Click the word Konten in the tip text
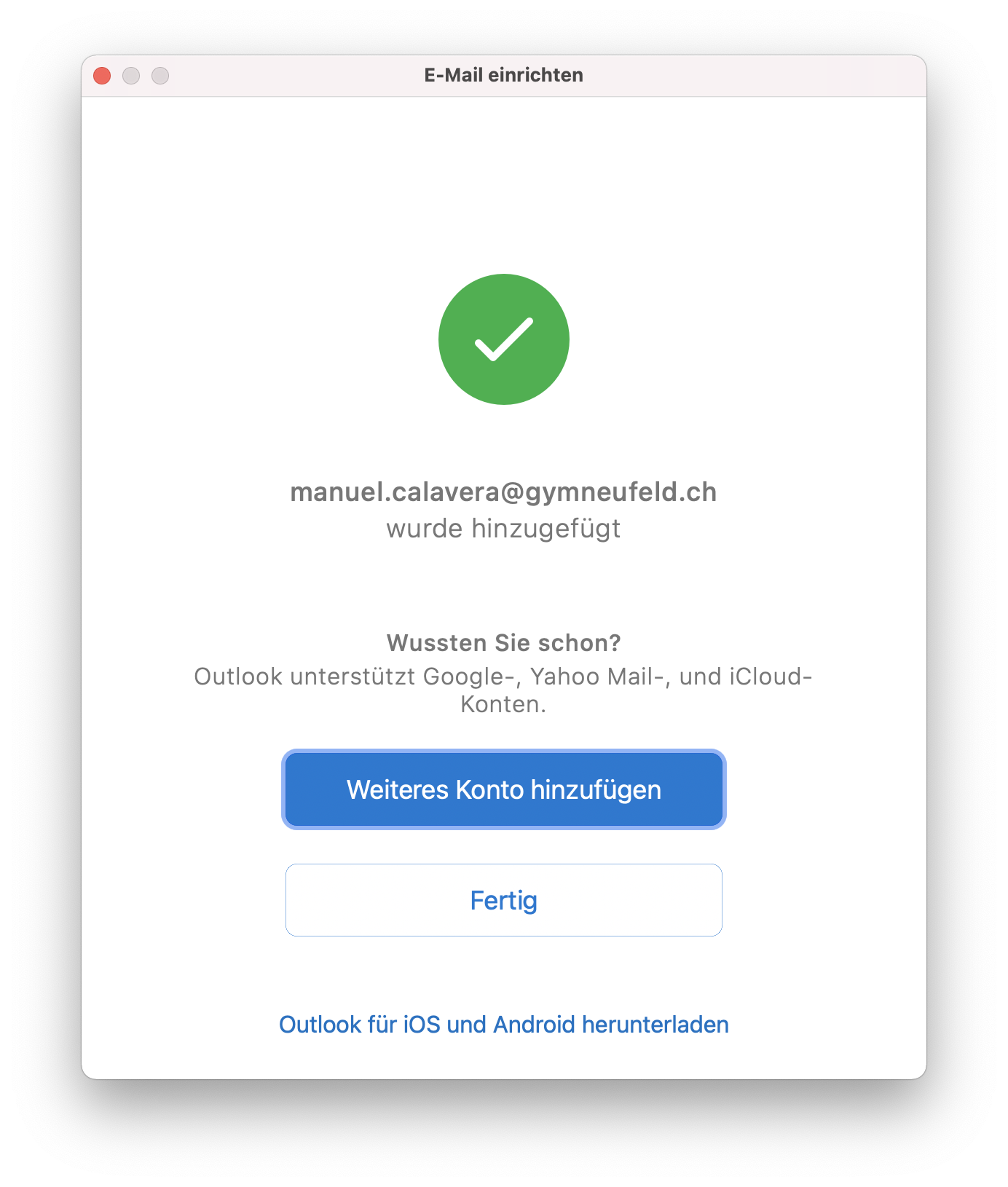Screen dimensions: 1008x1187 coord(501,705)
